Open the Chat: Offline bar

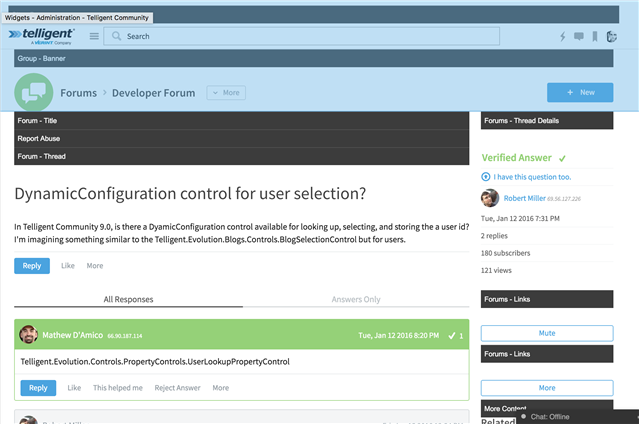click(577, 417)
